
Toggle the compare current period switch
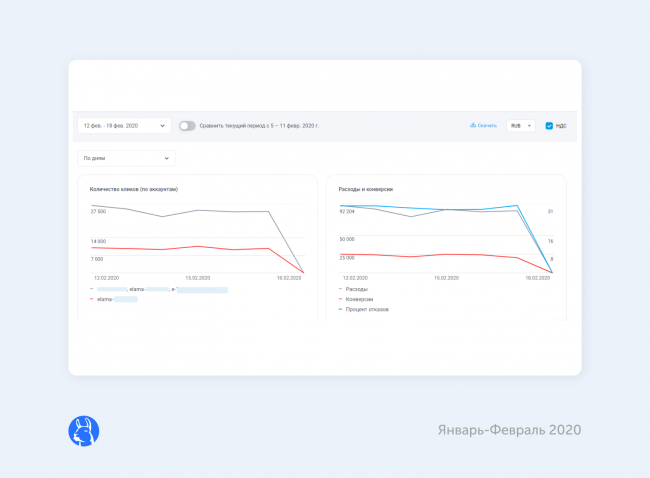pos(187,126)
